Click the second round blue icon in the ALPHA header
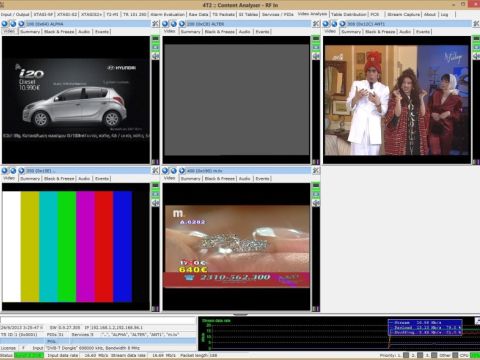This screenshot has height=360, width=480. pyautogui.click(x=13, y=24)
